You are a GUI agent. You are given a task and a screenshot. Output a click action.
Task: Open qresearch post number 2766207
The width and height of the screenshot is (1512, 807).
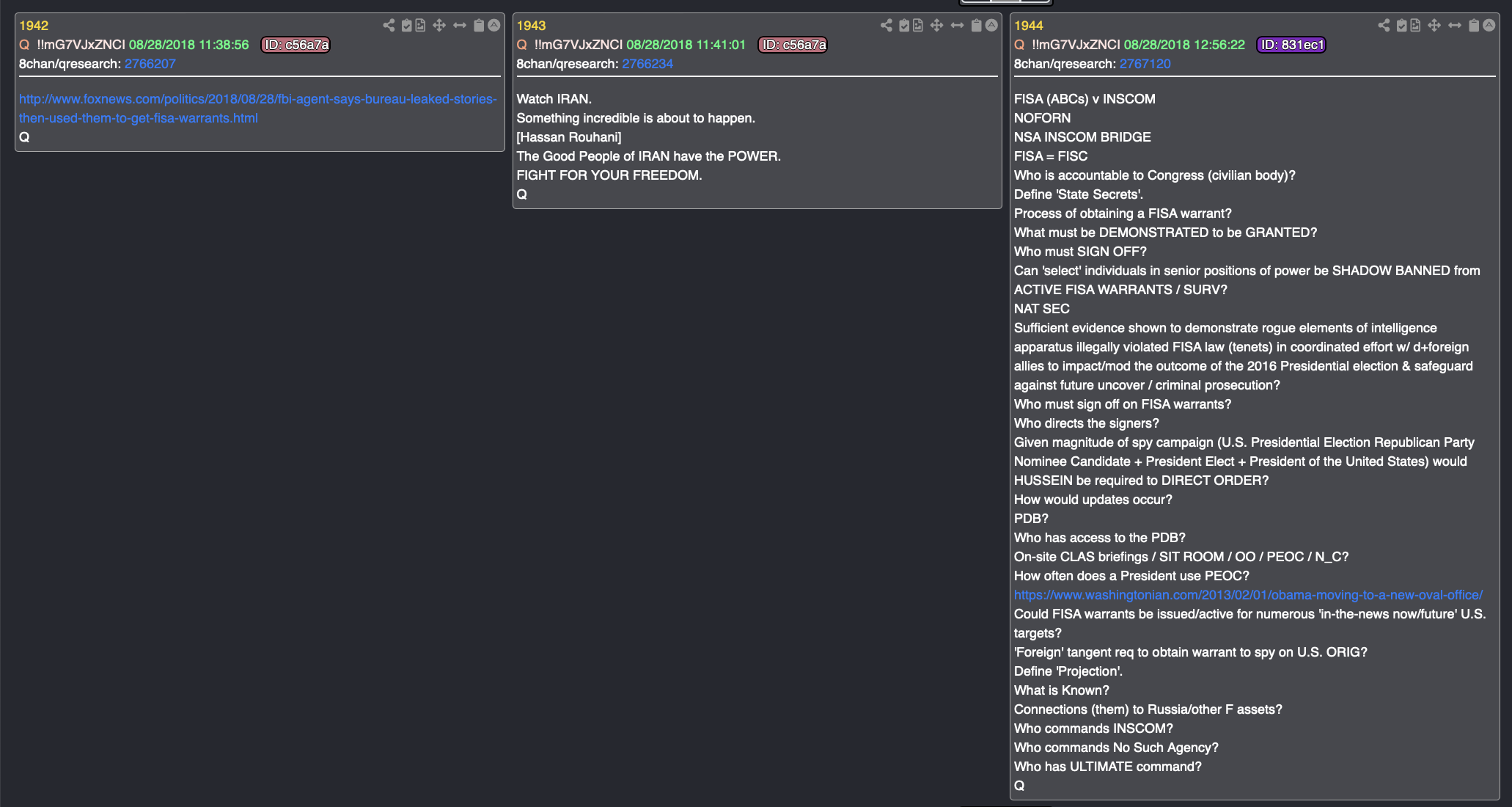click(x=150, y=64)
